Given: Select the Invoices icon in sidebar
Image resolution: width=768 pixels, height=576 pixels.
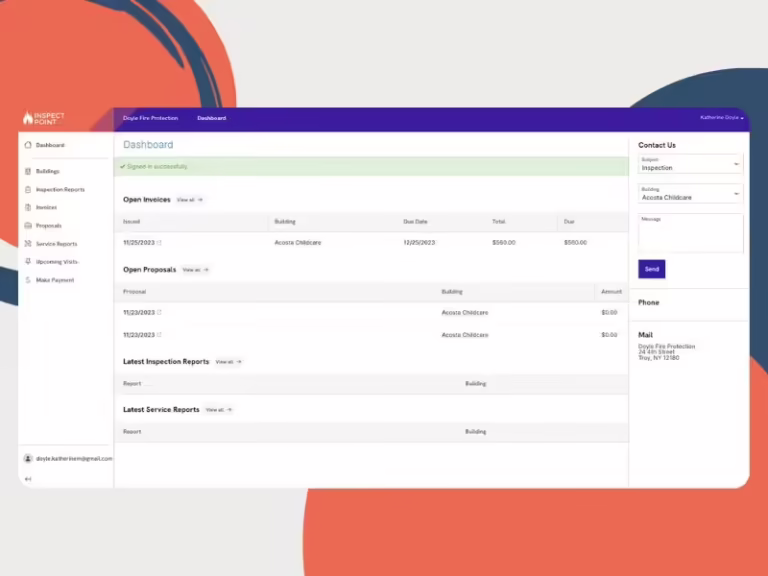Looking at the screenshot, I should 28,207.
